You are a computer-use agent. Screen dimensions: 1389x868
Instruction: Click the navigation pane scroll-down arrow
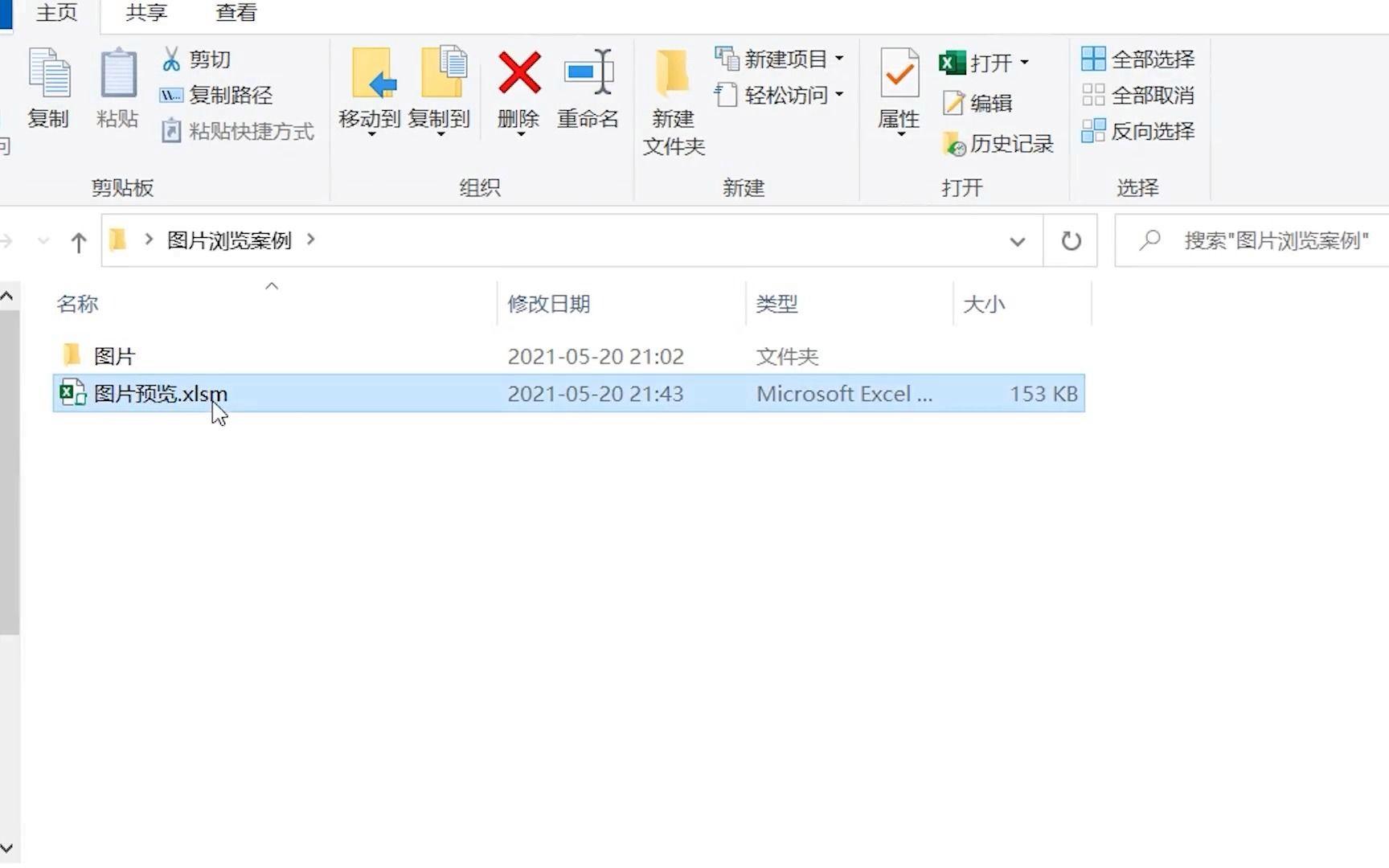coord(7,848)
